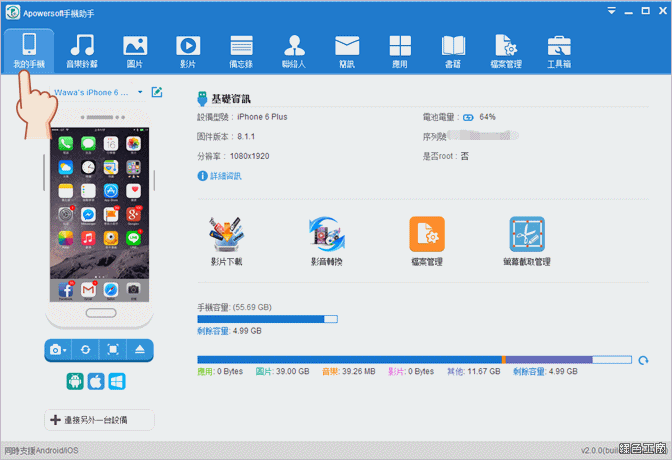Click the detailed storage breakdown bar

[414, 360]
